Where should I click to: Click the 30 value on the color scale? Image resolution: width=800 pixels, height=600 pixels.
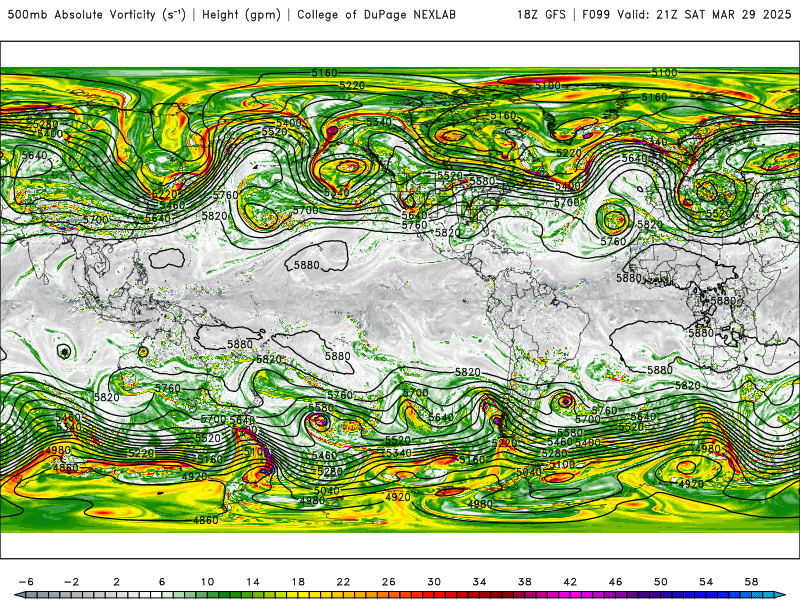click(x=434, y=582)
